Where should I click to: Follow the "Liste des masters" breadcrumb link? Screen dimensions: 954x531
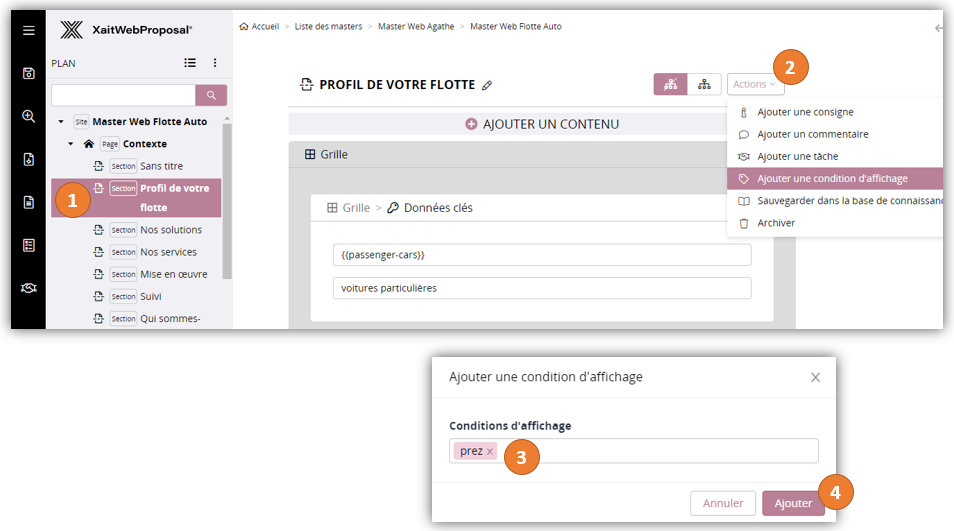click(x=328, y=27)
